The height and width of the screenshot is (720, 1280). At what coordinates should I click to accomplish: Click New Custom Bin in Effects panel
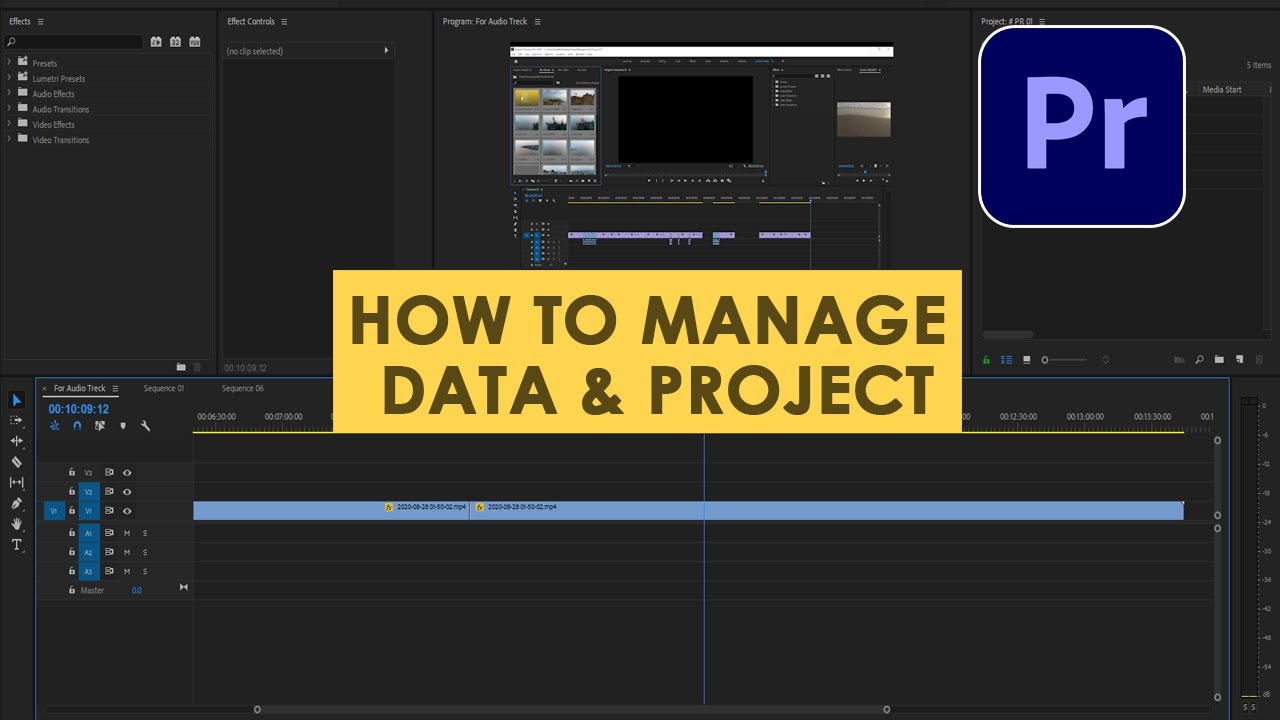[x=181, y=367]
